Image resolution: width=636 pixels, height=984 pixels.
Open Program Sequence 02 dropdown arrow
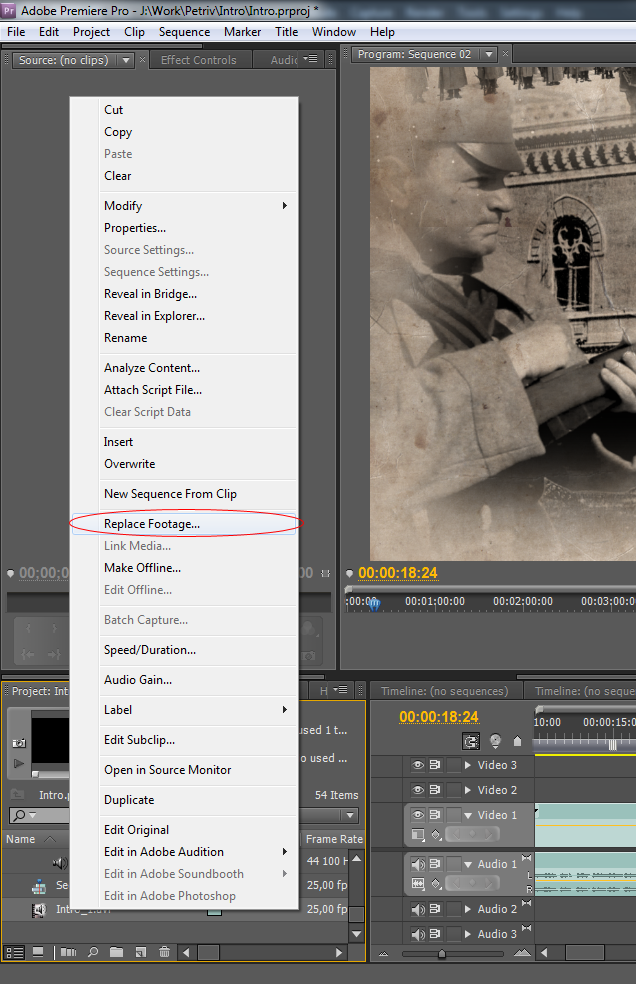click(x=488, y=55)
